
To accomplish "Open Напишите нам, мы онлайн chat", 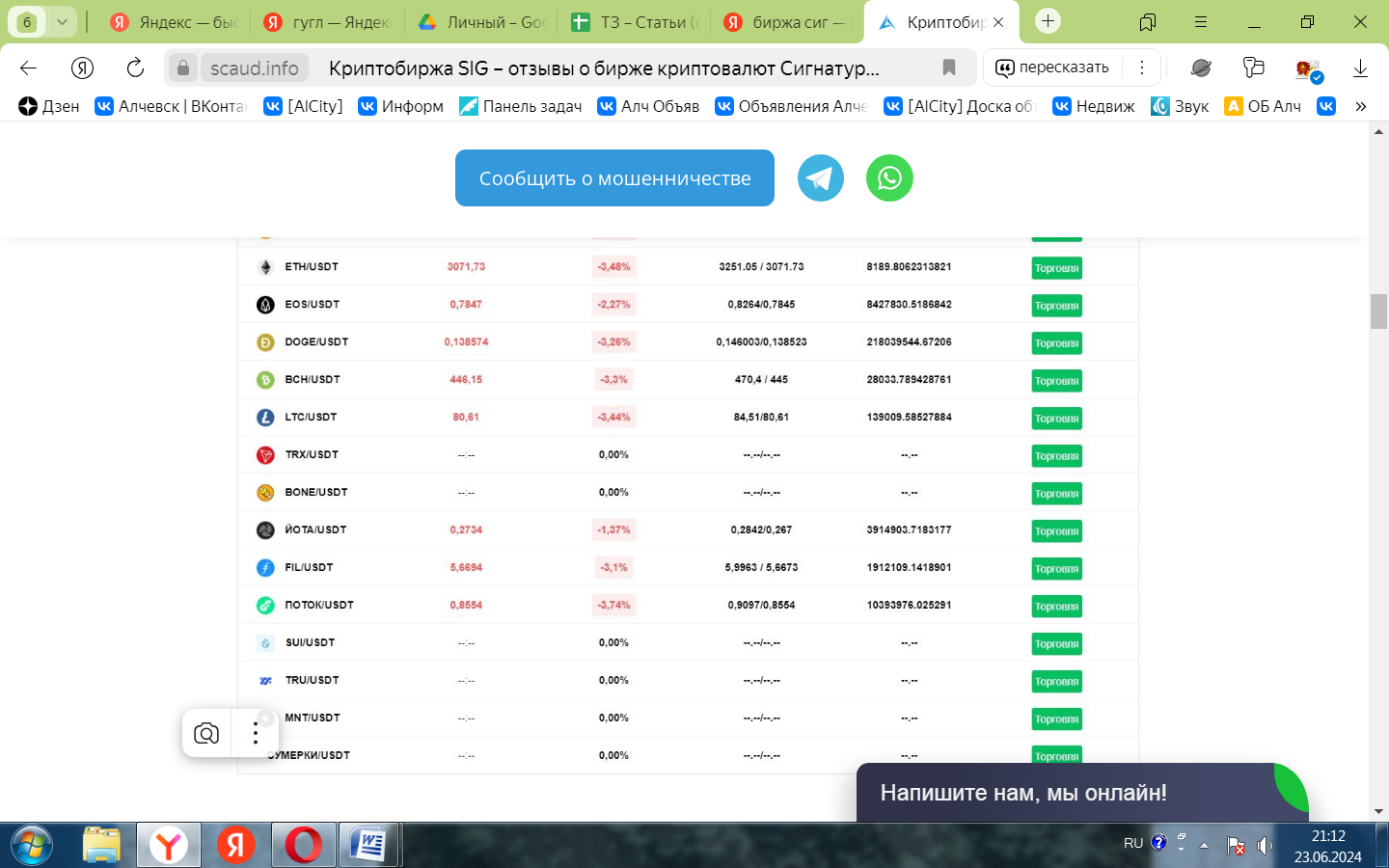I will click(1081, 793).
